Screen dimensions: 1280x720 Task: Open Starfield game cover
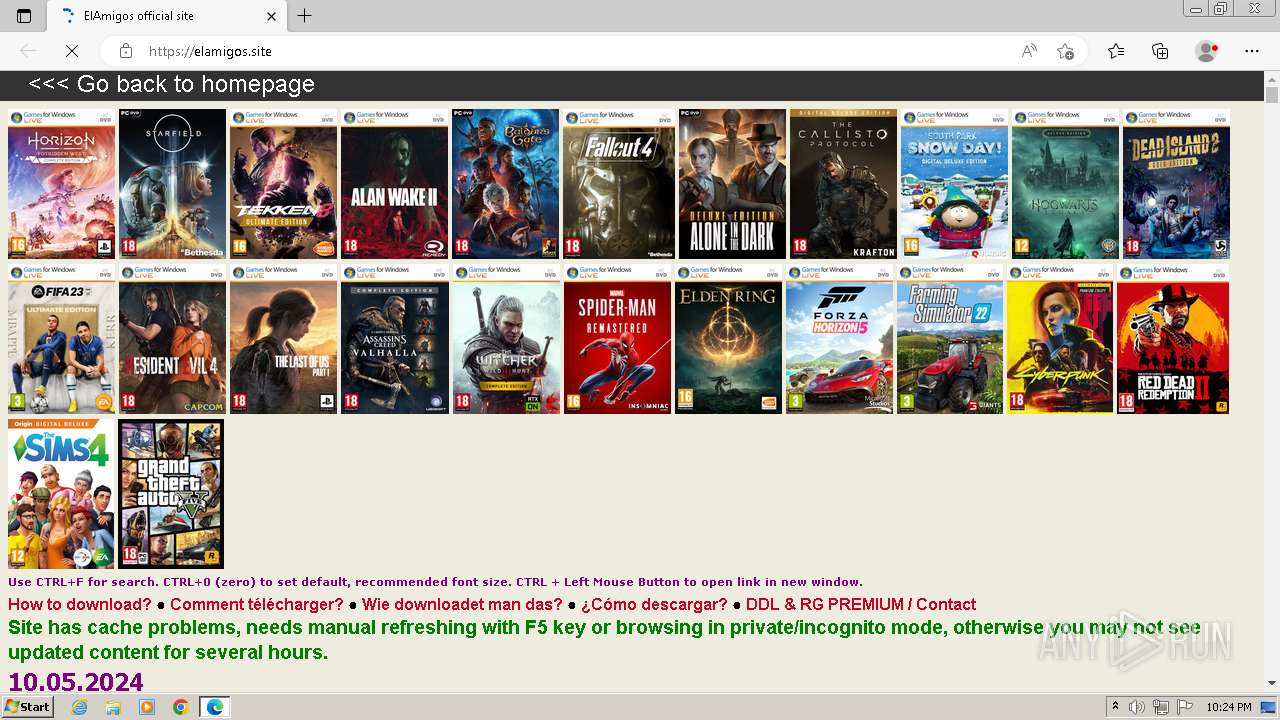172,184
